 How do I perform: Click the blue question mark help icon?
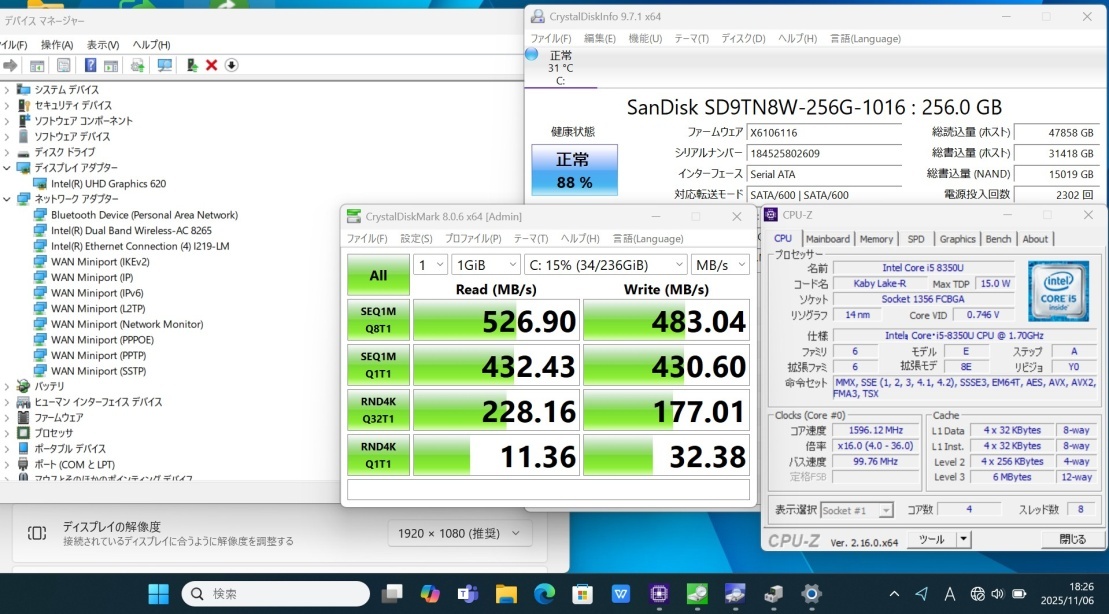click(x=90, y=65)
